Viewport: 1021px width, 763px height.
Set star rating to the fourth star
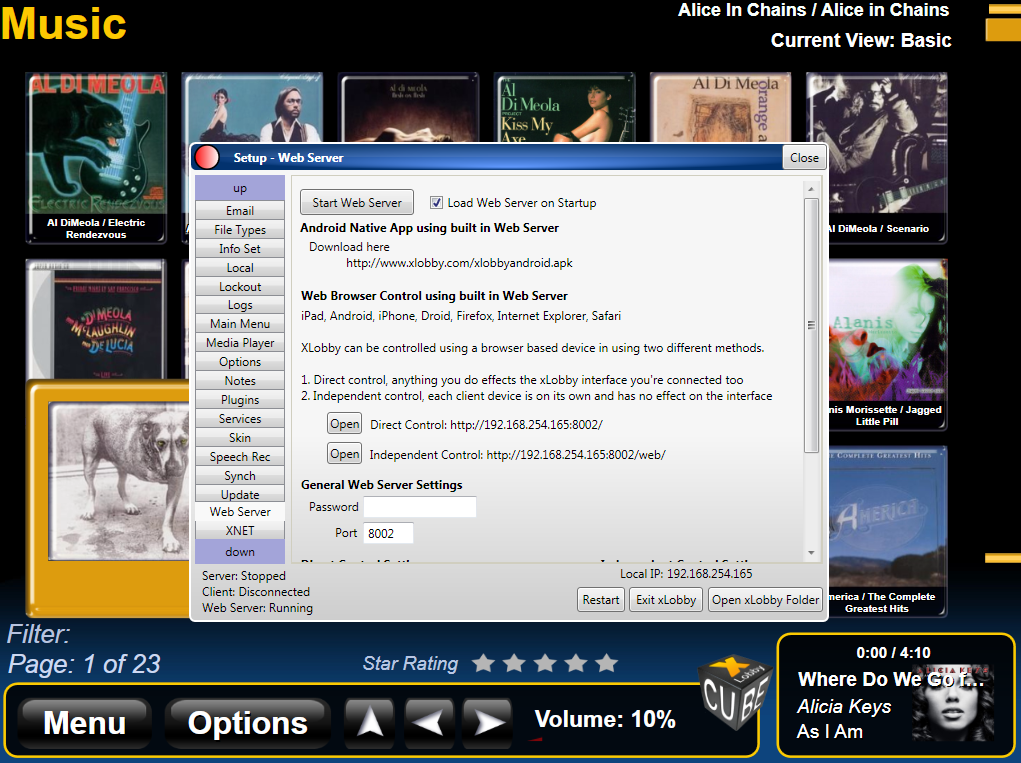coord(576,663)
